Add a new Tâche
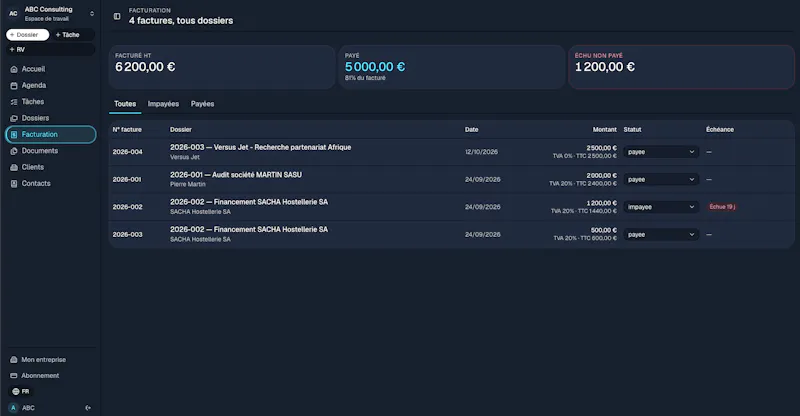Viewport: 800px width, 416px height. (x=73, y=35)
